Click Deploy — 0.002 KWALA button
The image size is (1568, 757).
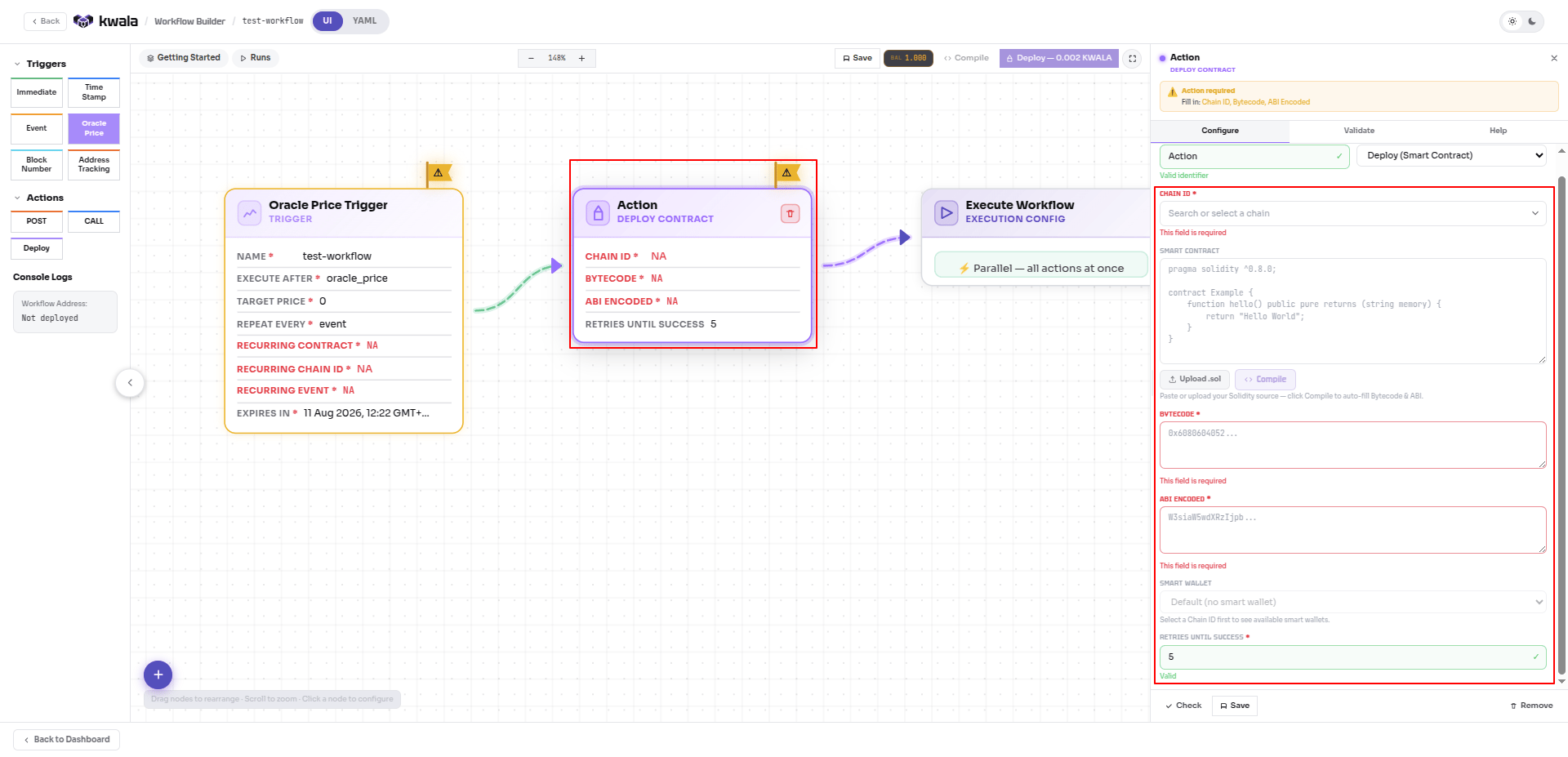(1058, 58)
